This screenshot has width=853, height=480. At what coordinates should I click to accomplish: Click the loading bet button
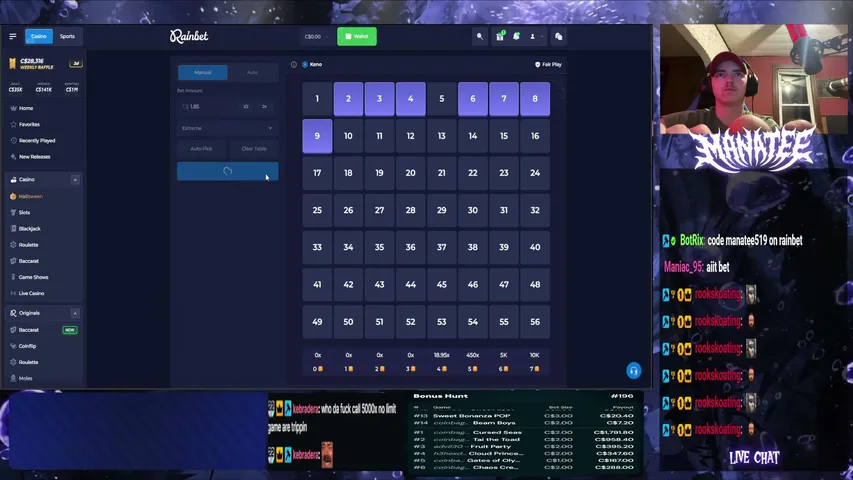point(227,171)
